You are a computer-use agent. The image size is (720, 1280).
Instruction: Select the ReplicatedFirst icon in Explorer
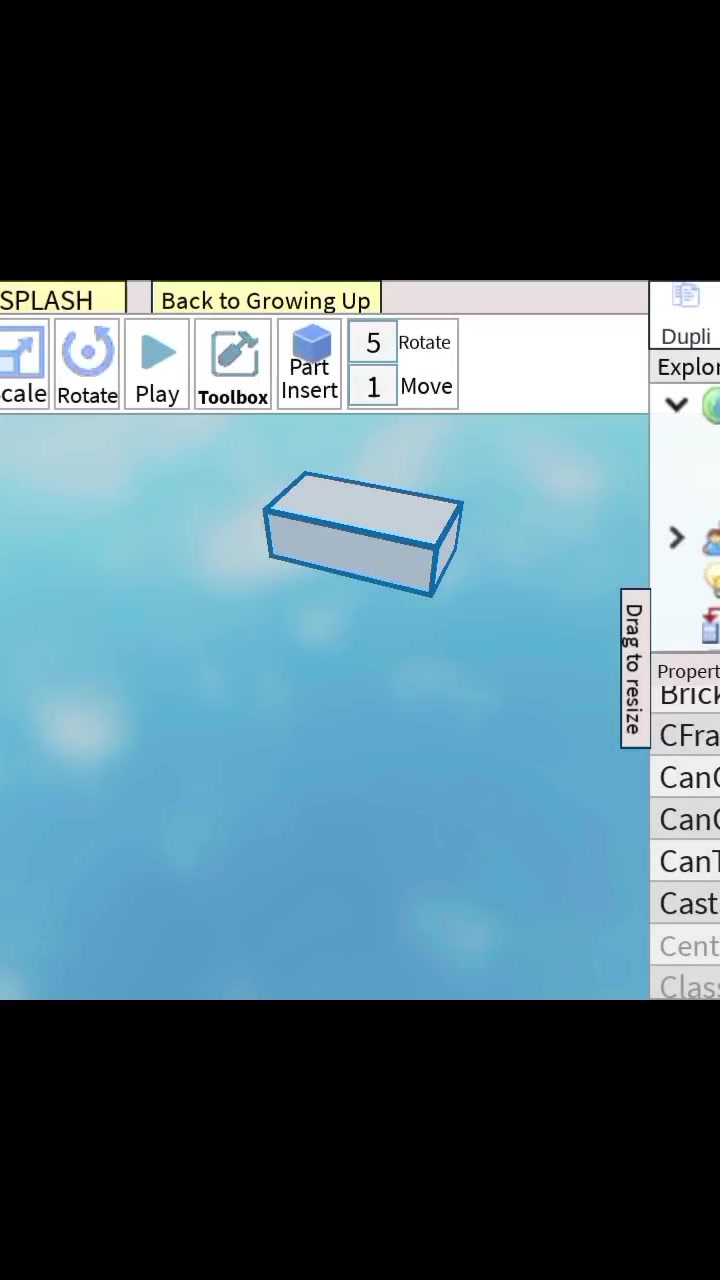tap(712, 625)
